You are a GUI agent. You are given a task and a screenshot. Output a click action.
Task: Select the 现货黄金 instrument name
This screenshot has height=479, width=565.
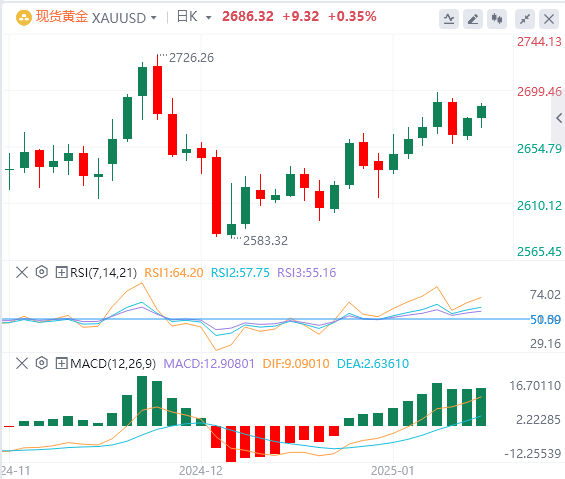click(62, 17)
